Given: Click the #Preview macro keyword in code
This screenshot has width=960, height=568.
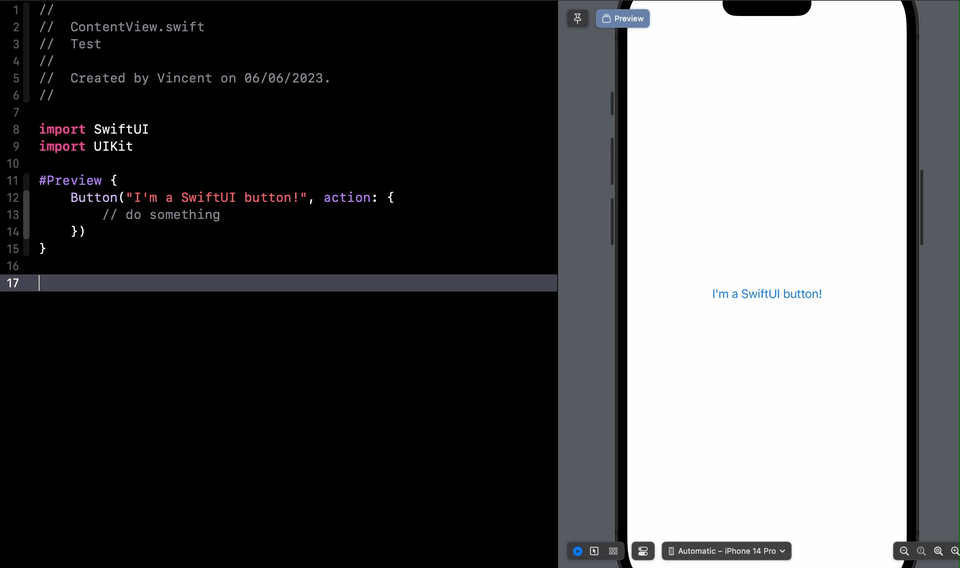Looking at the screenshot, I should click(x=70, y=181).
